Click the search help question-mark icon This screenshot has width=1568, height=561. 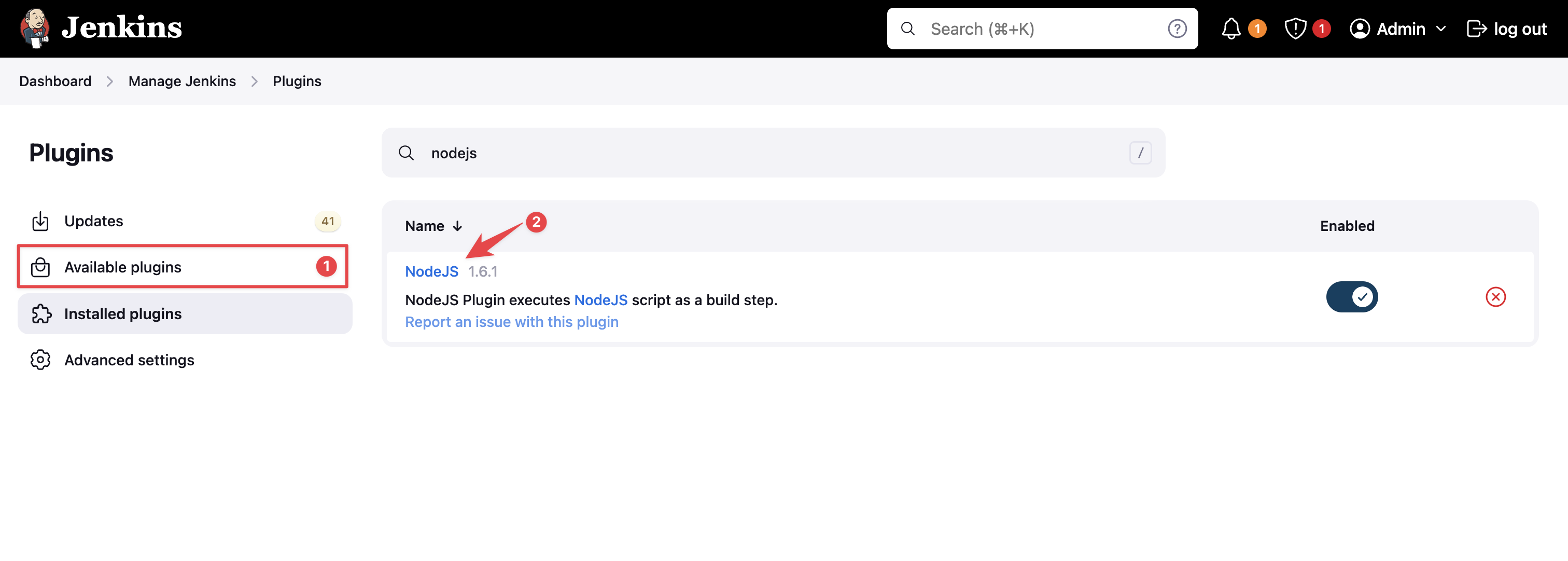(x=1177, y=29)
